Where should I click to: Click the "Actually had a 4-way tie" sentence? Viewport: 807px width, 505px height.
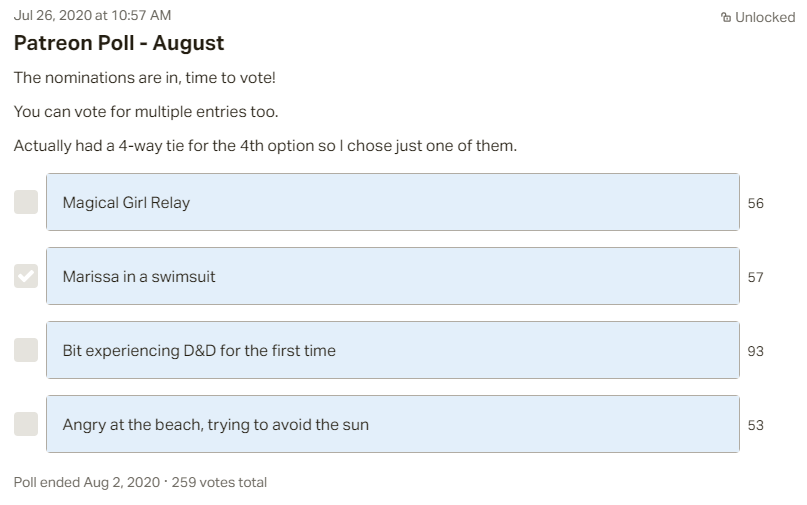(x=265, y=146)
